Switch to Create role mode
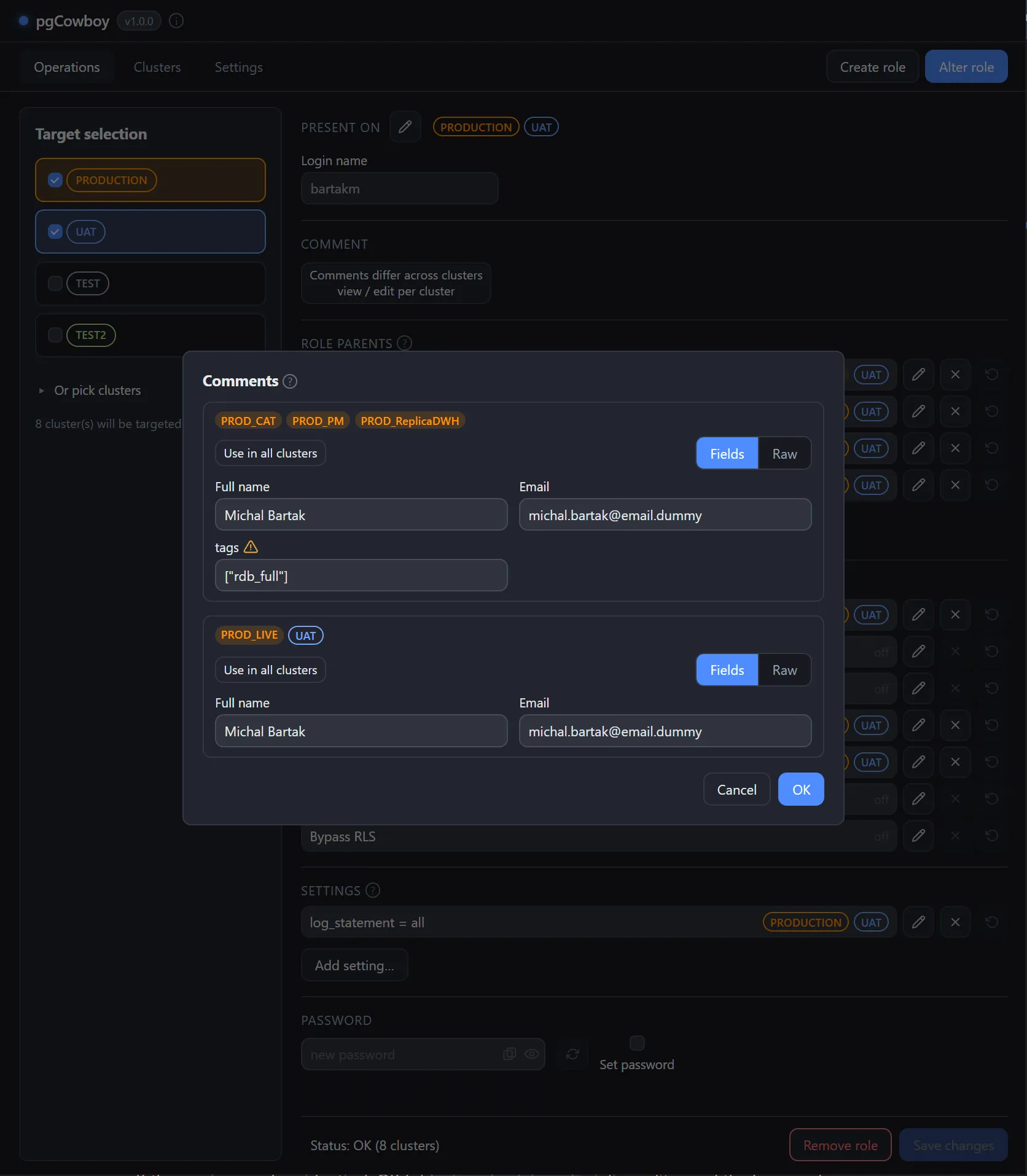The width and height of the screenshot is (1027, 1176). click(x=873, y=67)
